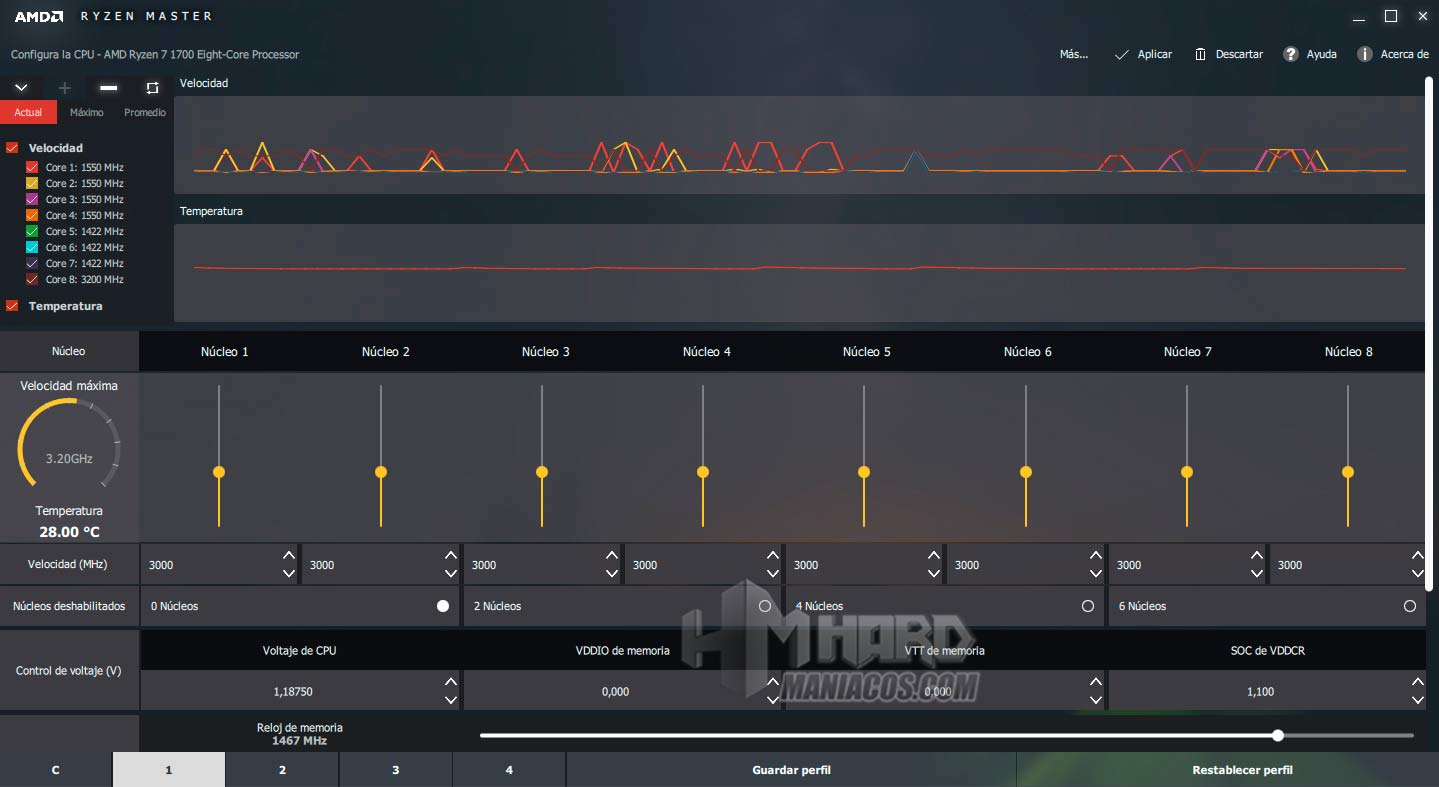Click the AMD Ryzen Master logo
The image size is (1439, 787).
113,16
